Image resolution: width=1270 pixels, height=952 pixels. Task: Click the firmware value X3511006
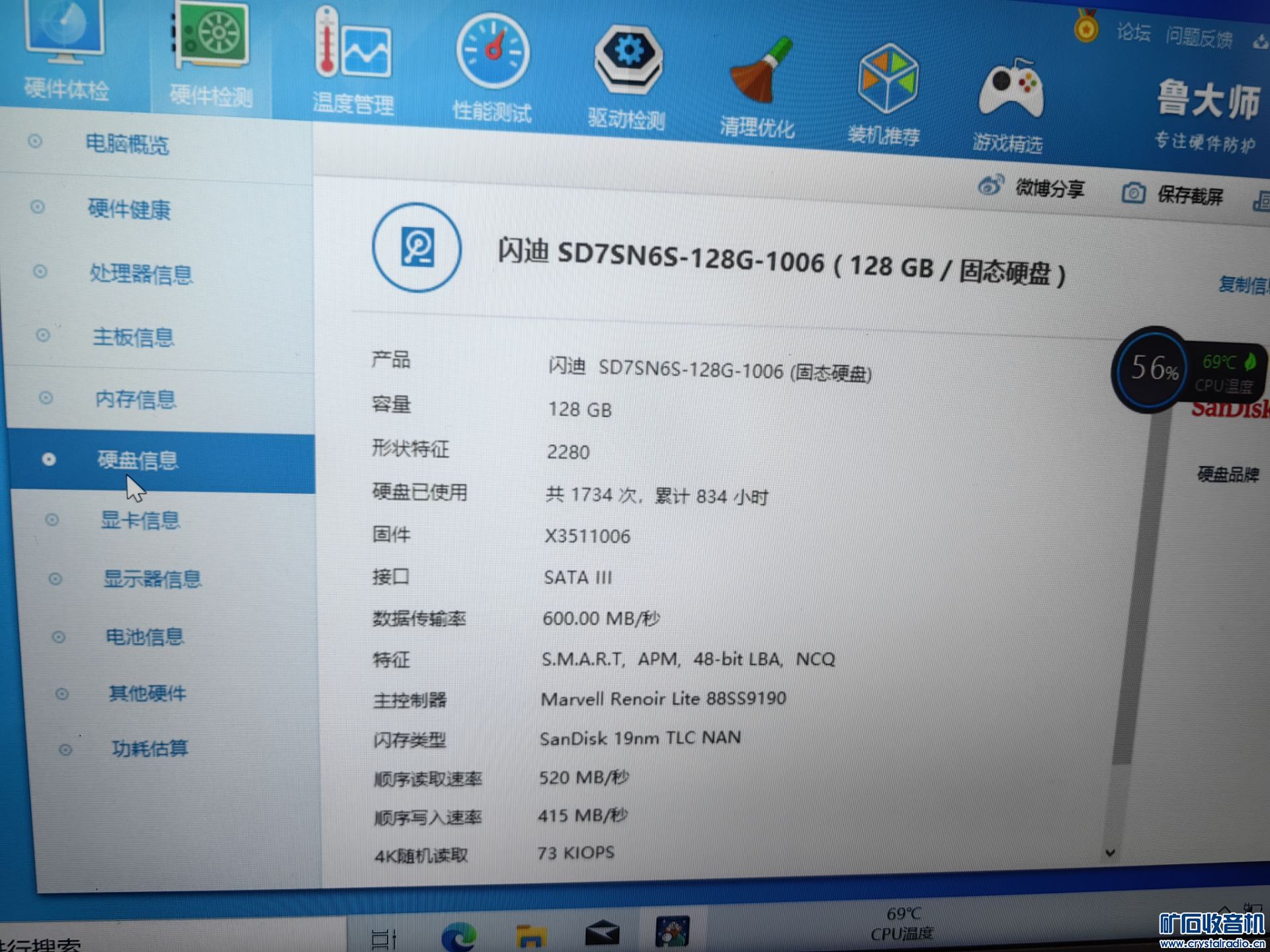pyautogui.click(x=587, y=535)
